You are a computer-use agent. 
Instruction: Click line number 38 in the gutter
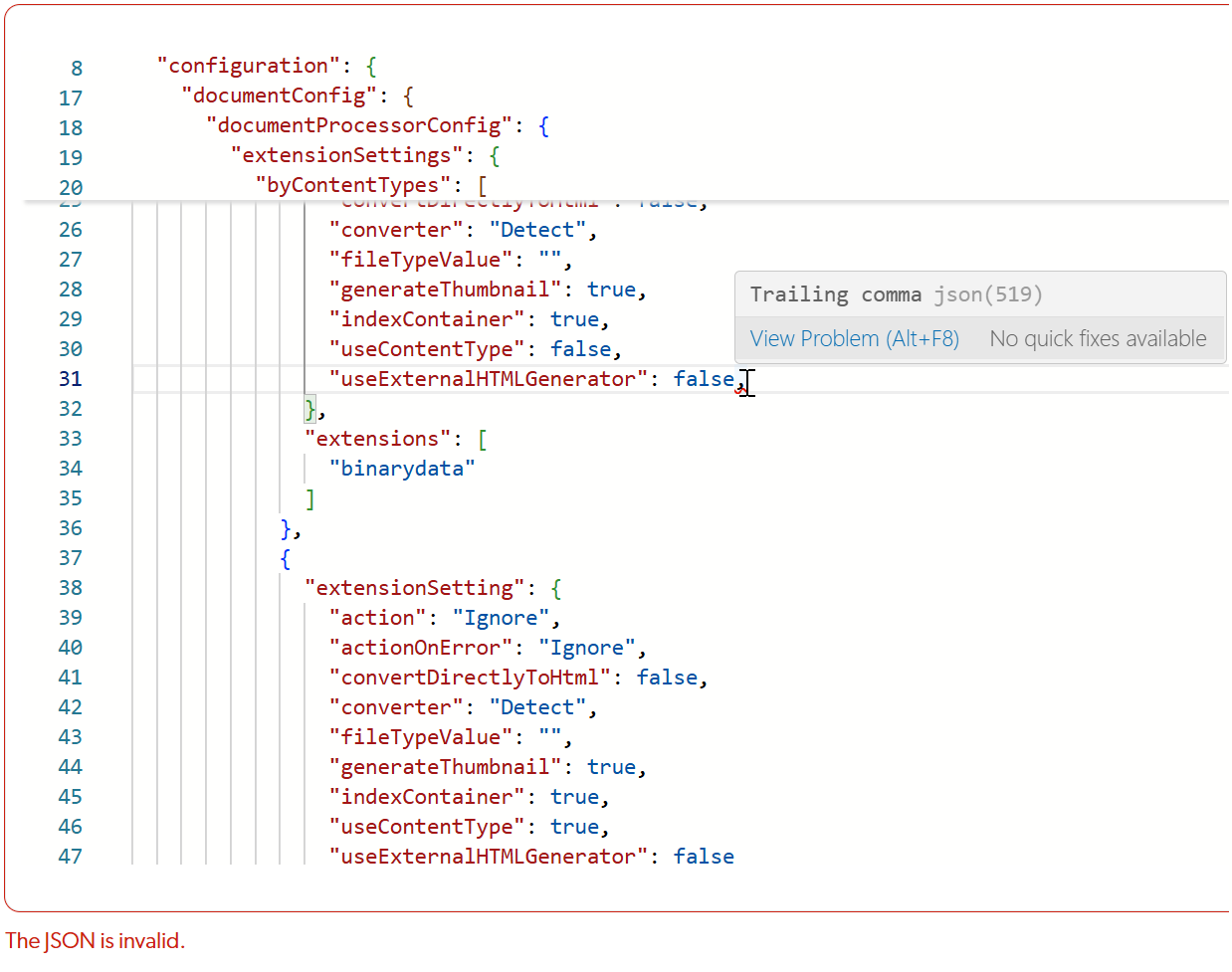[x=70, y=588]
